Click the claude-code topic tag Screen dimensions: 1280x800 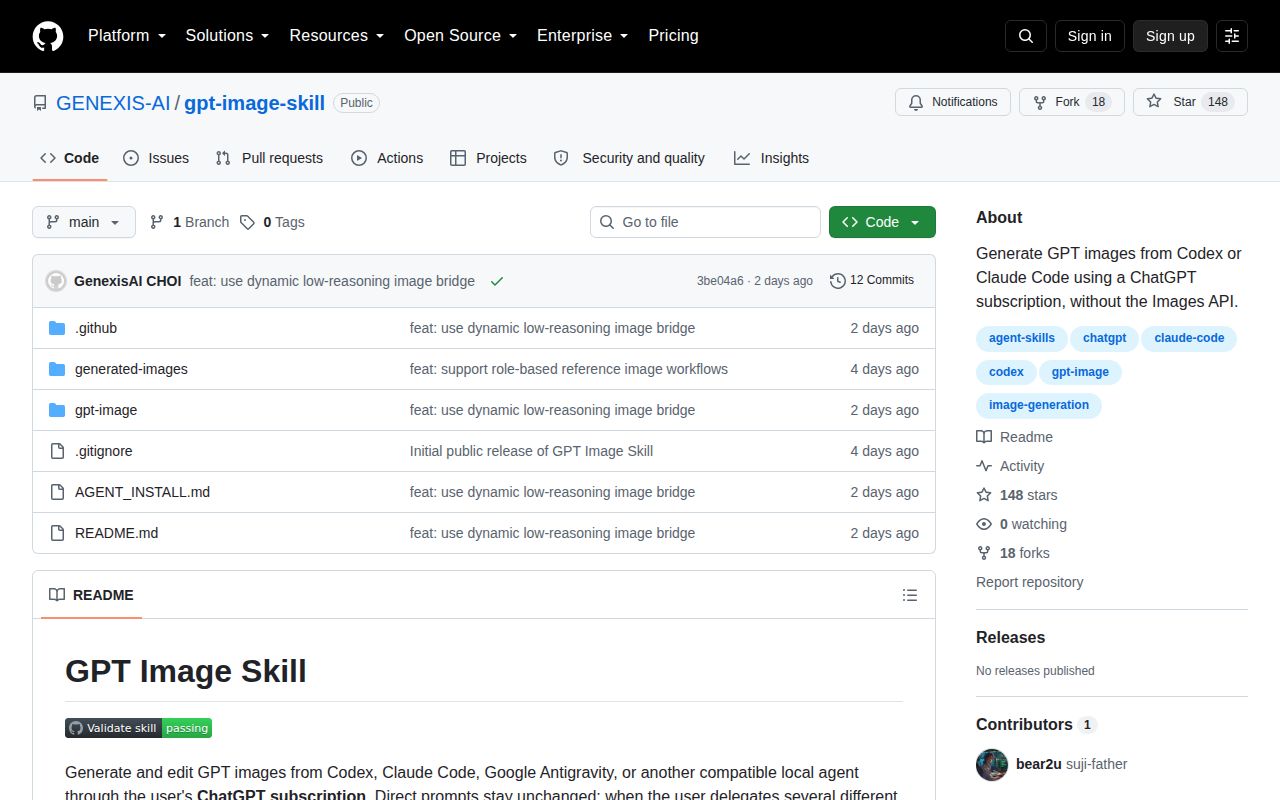1189,338
